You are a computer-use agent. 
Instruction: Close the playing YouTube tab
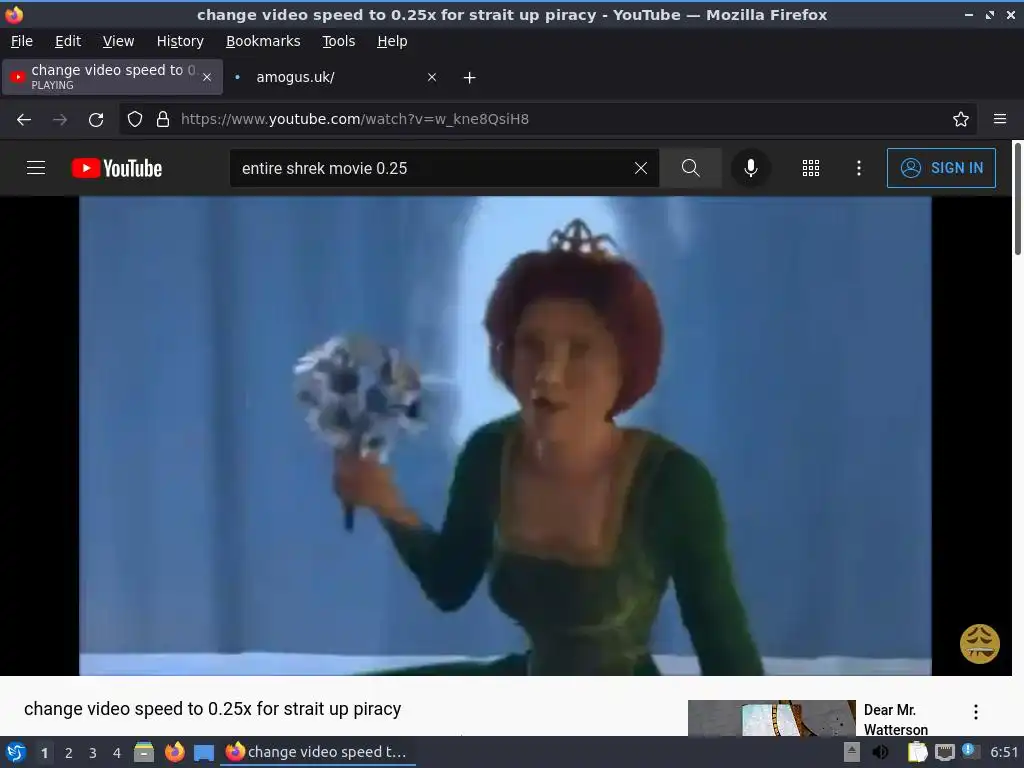coord(207,77)
